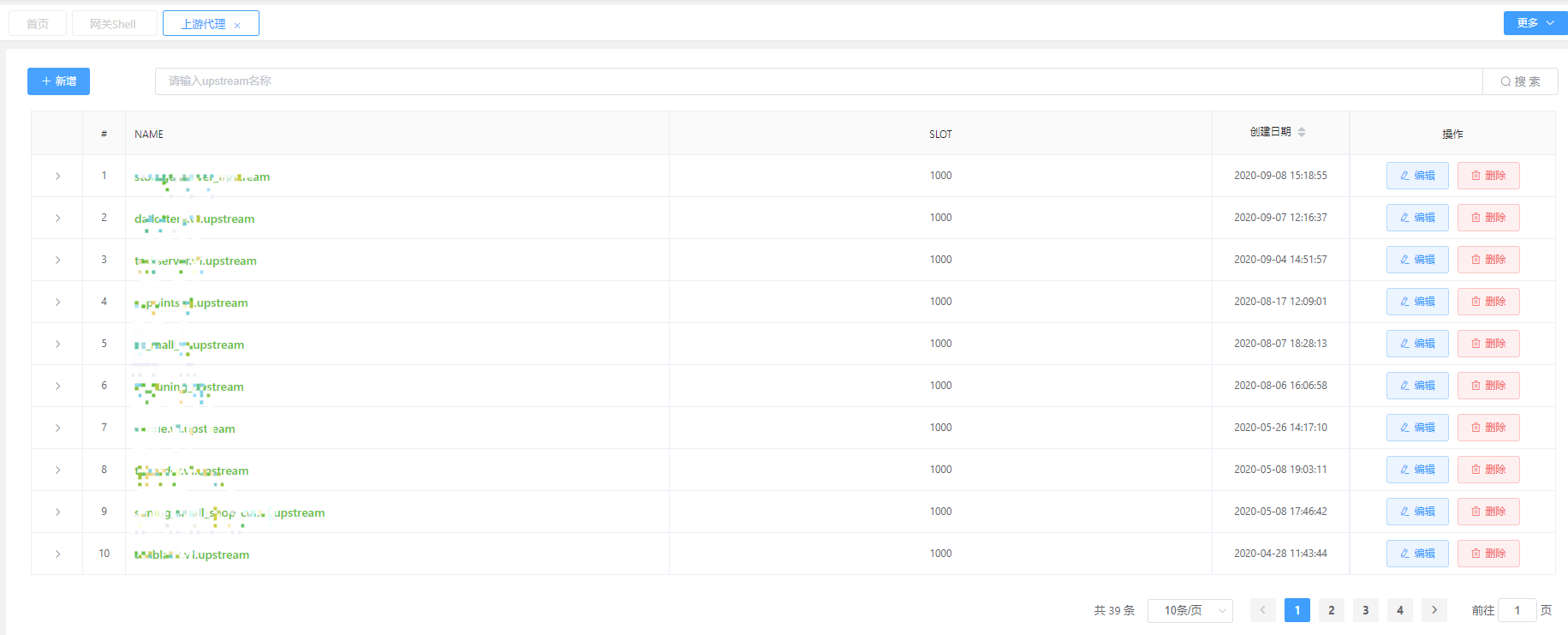Open the 更多 dropdown menu
This screenshot has width=1568, height=635.
pos(1535,23)
